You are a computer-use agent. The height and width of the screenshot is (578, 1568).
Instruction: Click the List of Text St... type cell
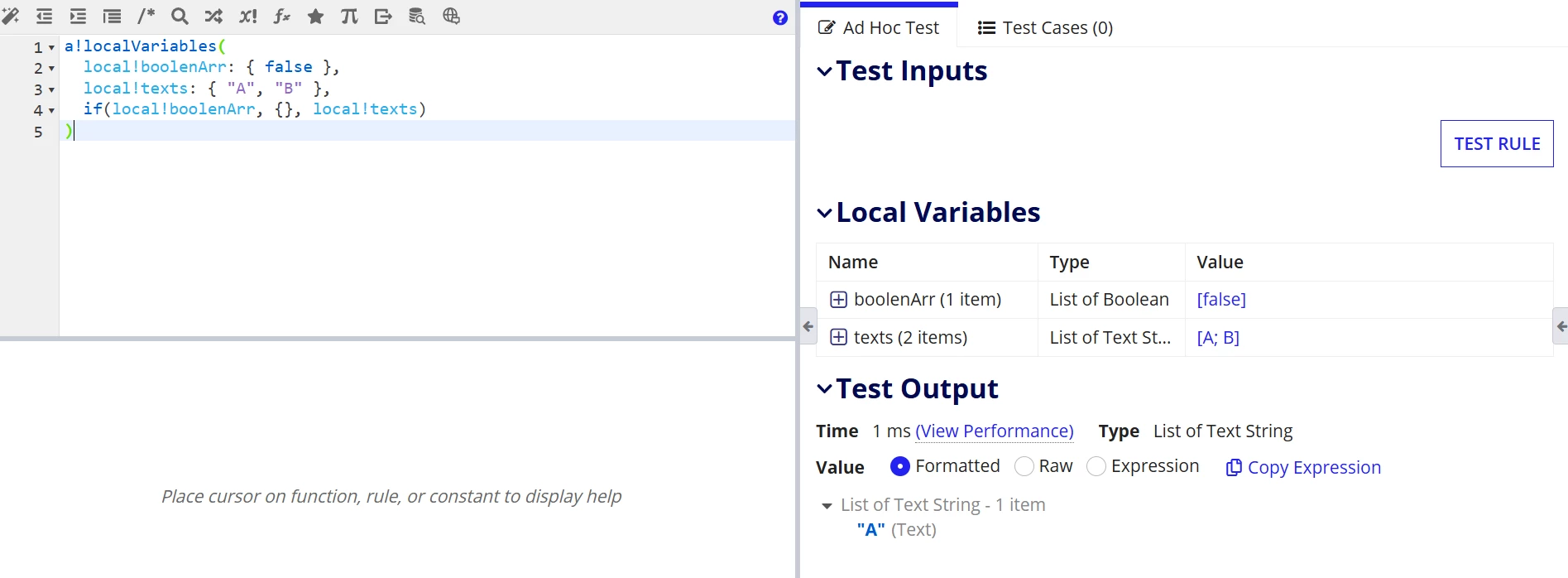click(1110, 338)
